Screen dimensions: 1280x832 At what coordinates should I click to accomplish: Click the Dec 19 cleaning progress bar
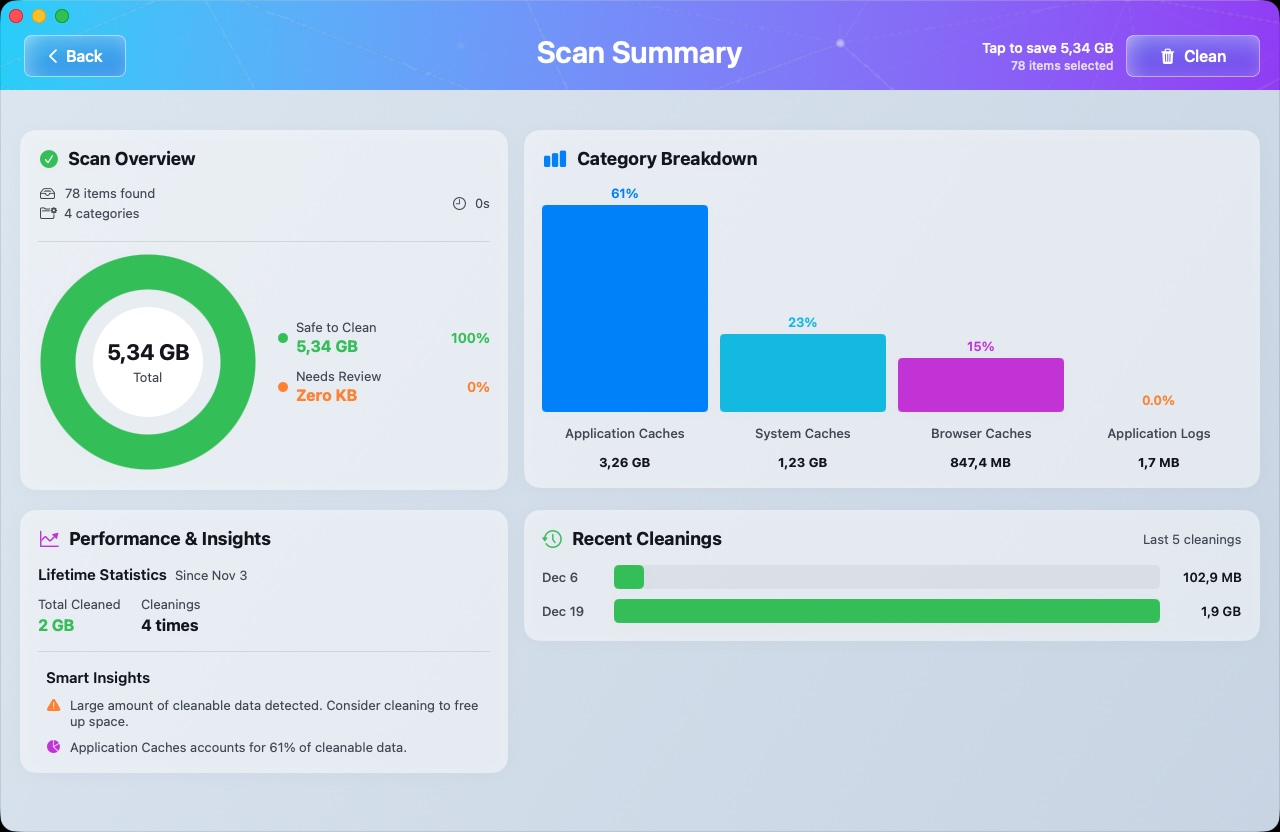point(886,611)
